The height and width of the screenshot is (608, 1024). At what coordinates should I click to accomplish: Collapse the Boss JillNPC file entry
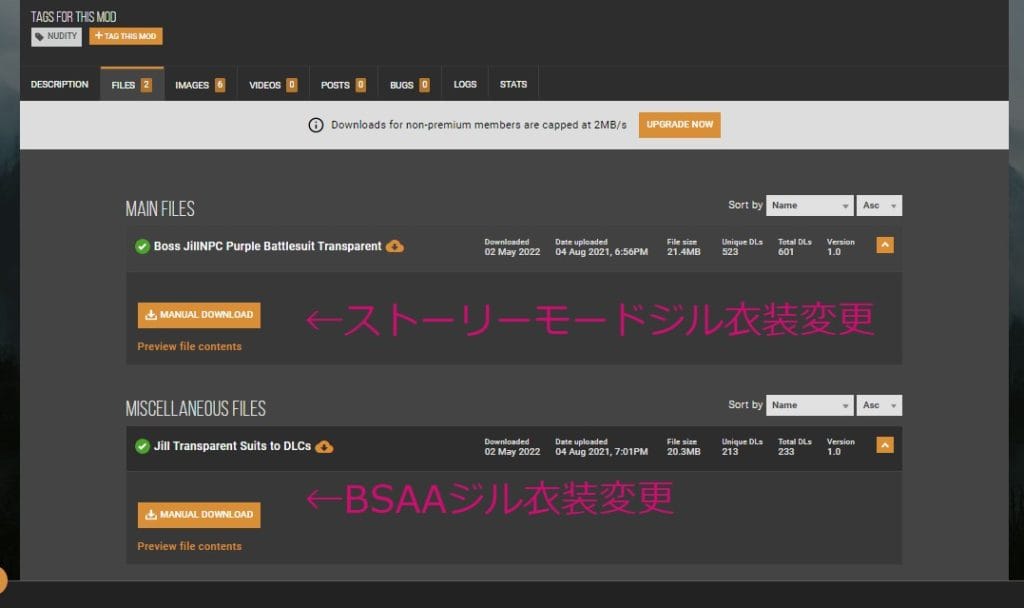pyautogui.click(x=884, y=245)
